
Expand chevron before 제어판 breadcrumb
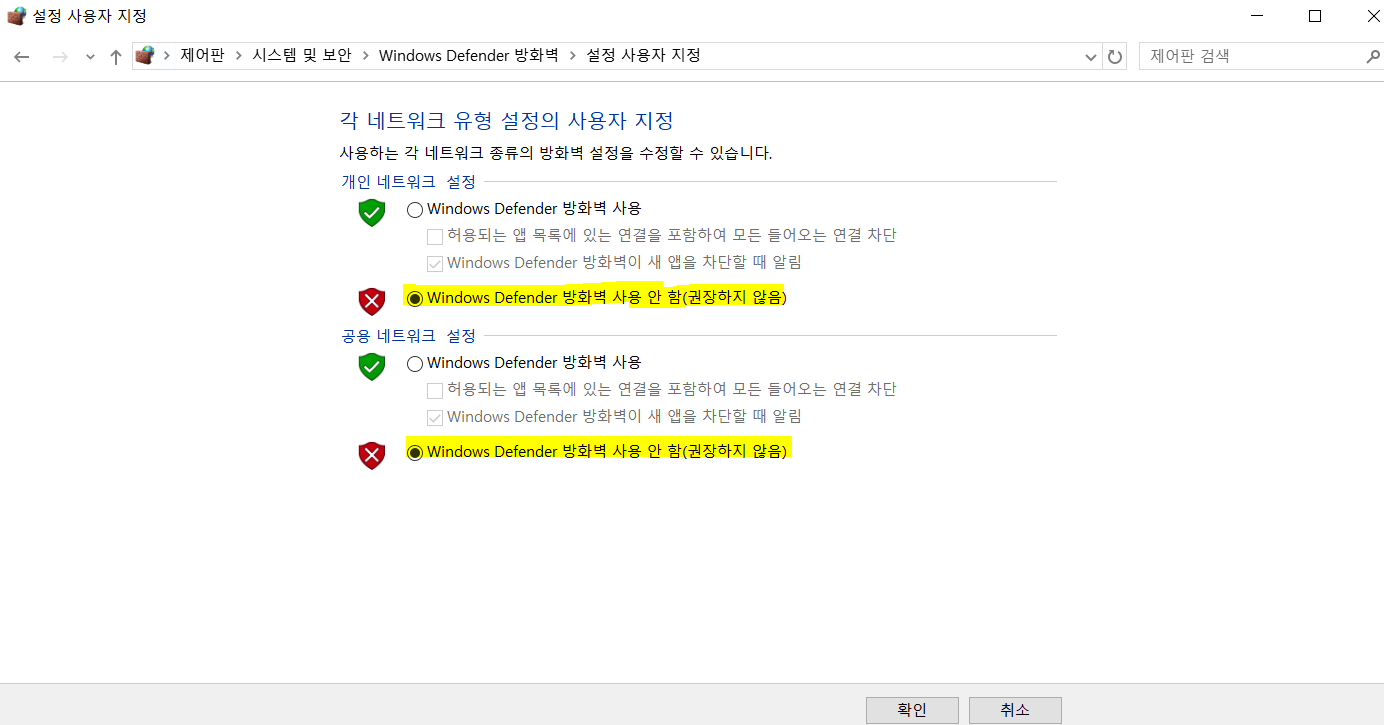coord(167,56)
